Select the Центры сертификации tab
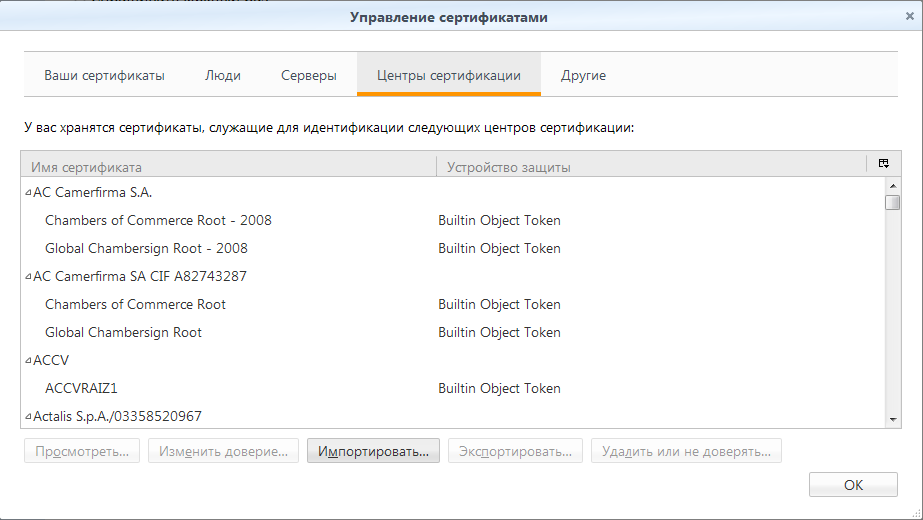 click(448, 76)
